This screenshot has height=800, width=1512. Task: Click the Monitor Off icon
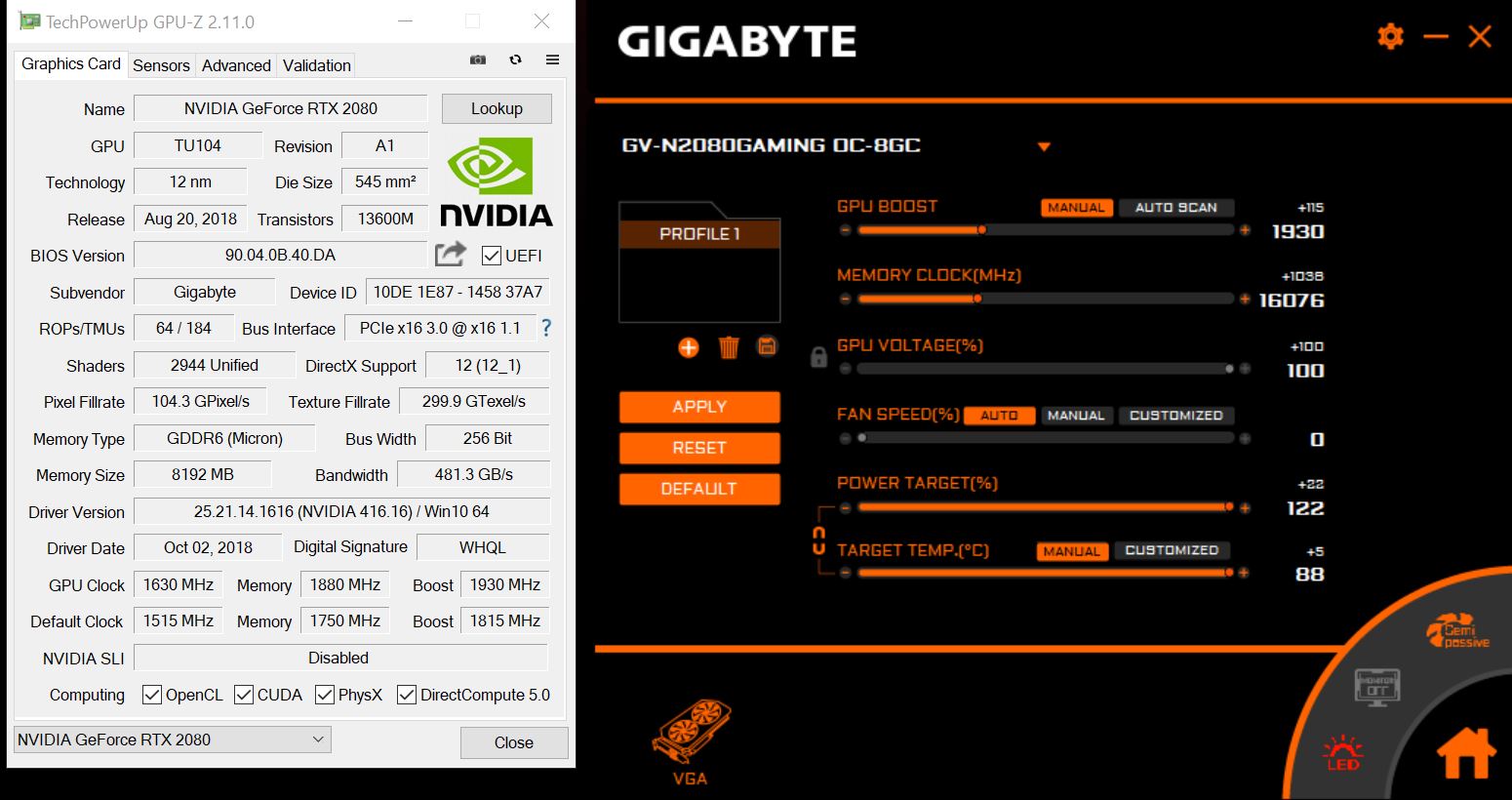1377,687
